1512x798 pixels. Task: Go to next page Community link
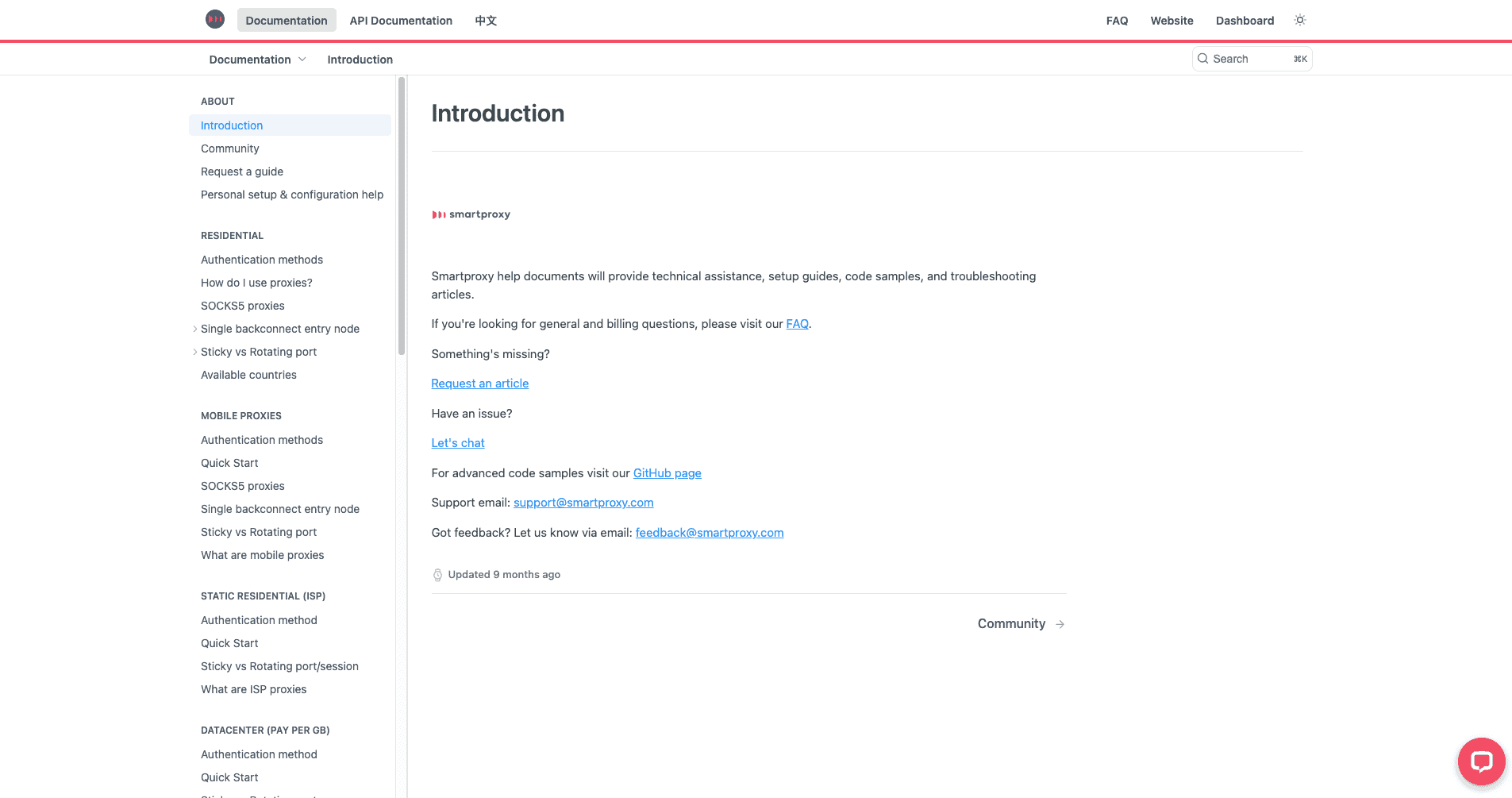1021,624
